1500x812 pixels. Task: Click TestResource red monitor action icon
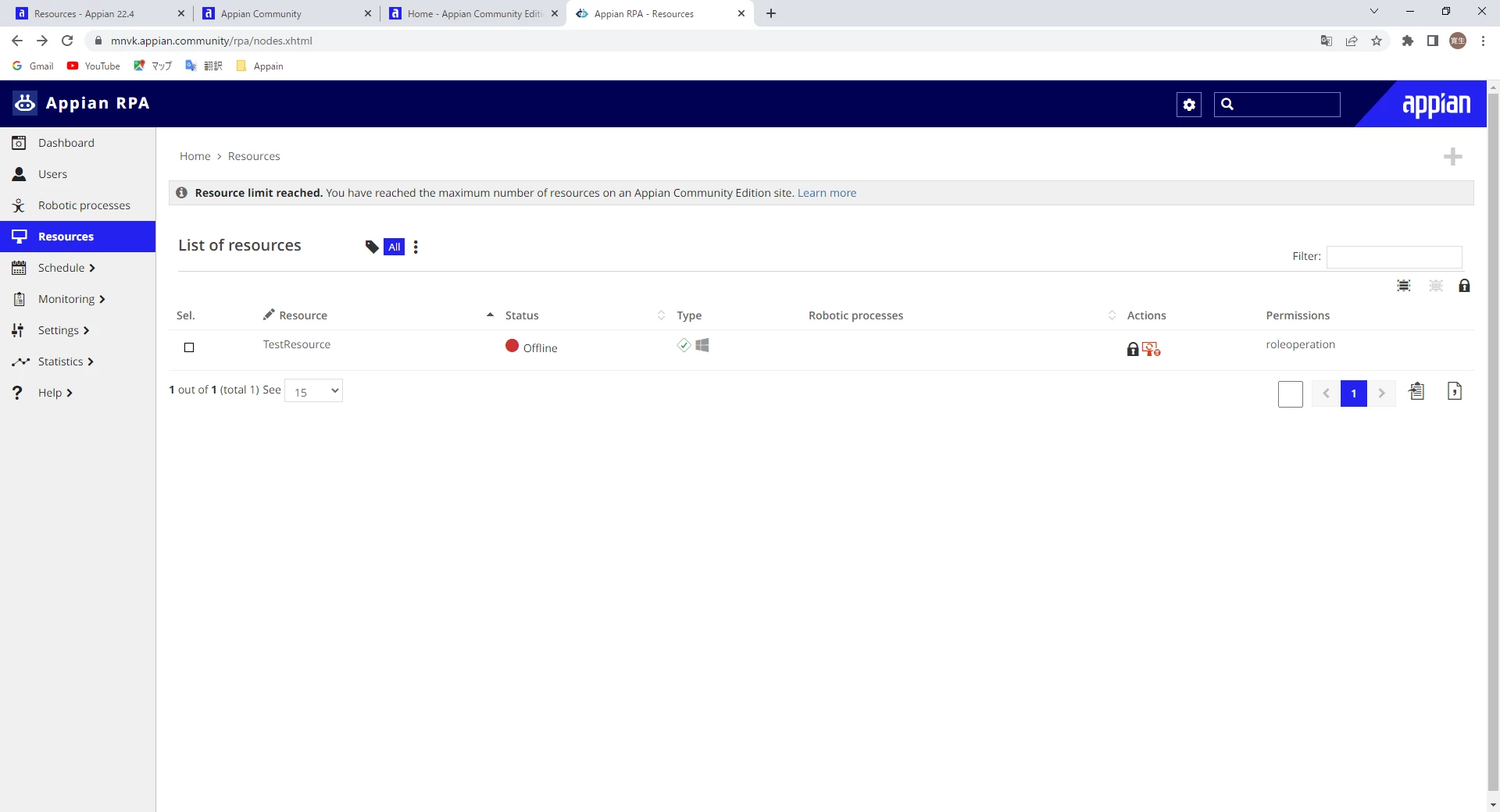(x=1151, y=349)
